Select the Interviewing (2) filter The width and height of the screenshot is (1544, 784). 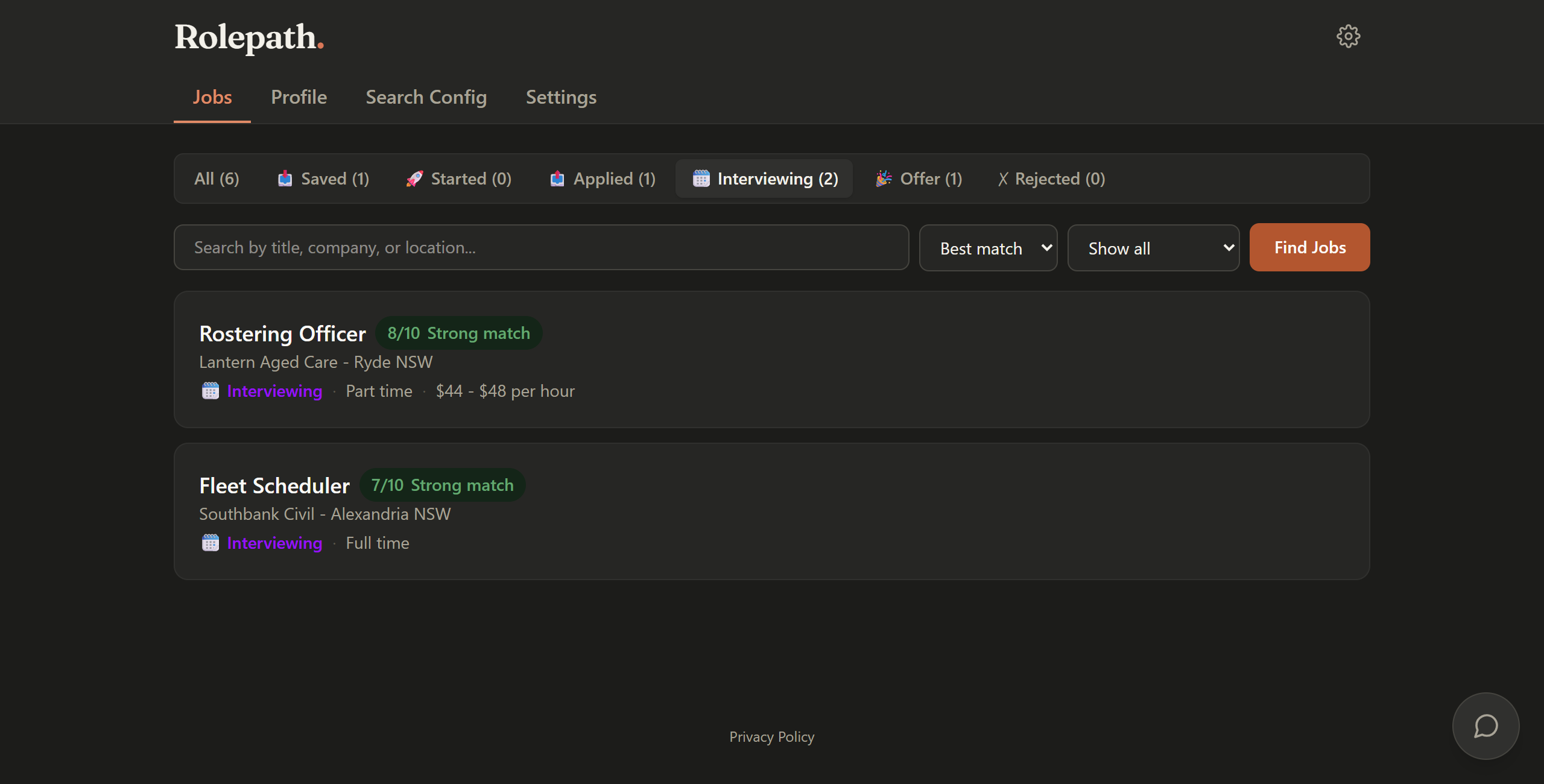(x=764, y=179)
